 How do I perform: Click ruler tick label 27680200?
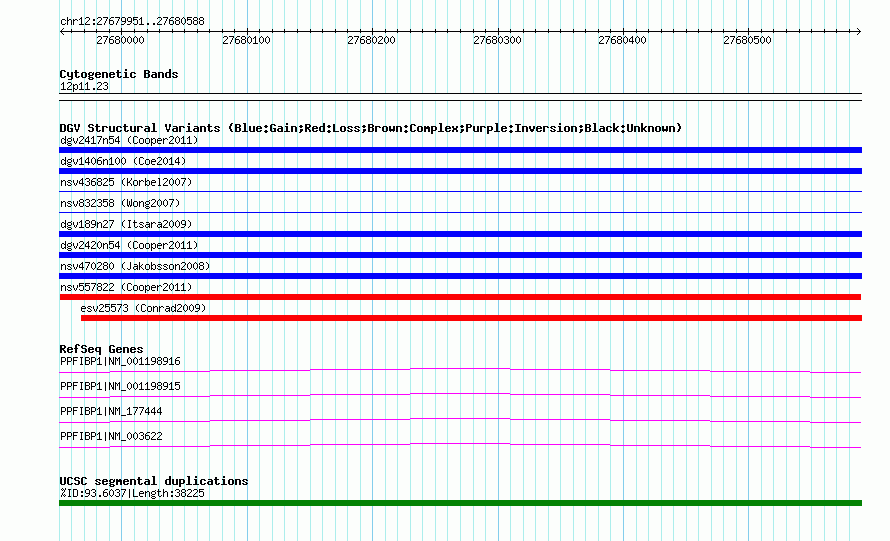point(371,40)
